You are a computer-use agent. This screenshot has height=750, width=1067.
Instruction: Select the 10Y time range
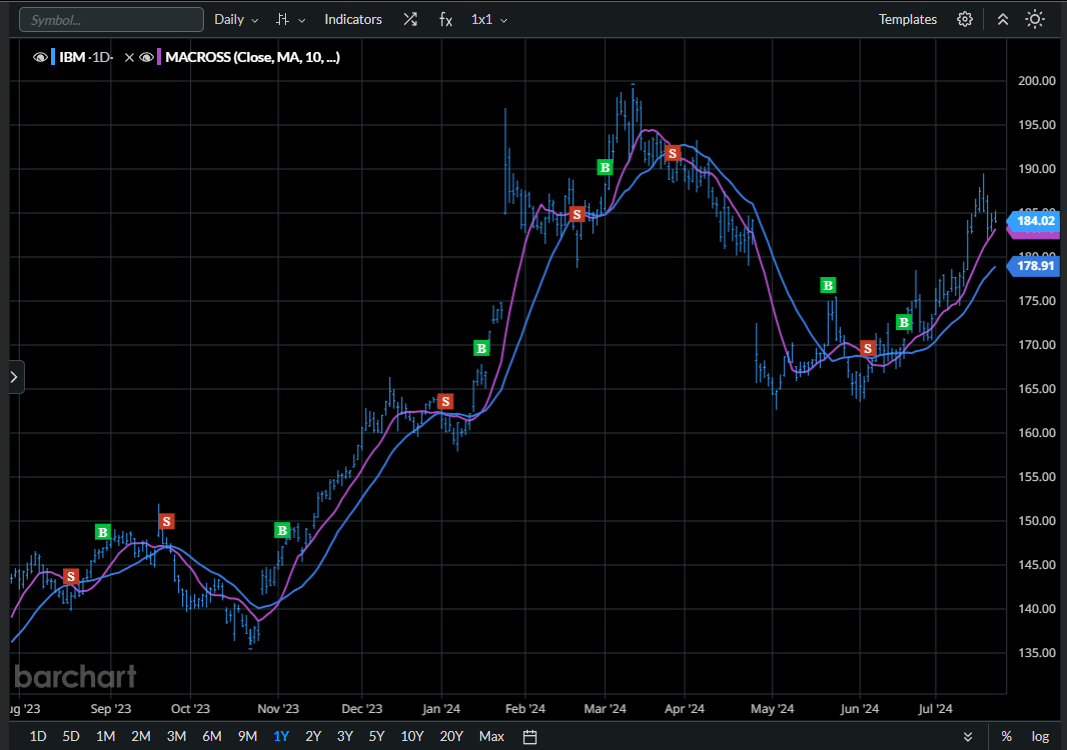(x=412, y=736)
